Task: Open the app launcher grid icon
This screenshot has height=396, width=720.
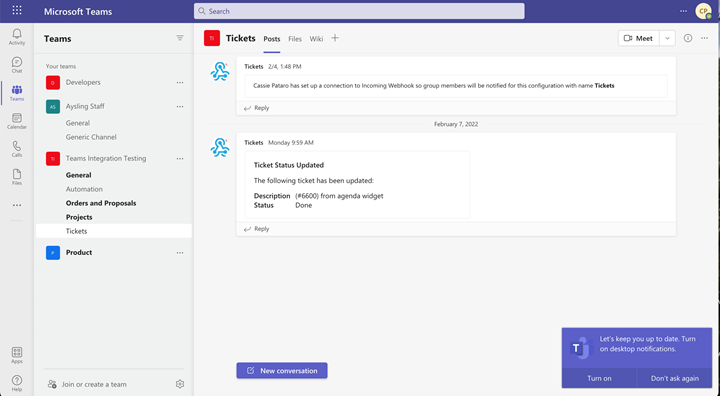Action: (x=17, y=10)
